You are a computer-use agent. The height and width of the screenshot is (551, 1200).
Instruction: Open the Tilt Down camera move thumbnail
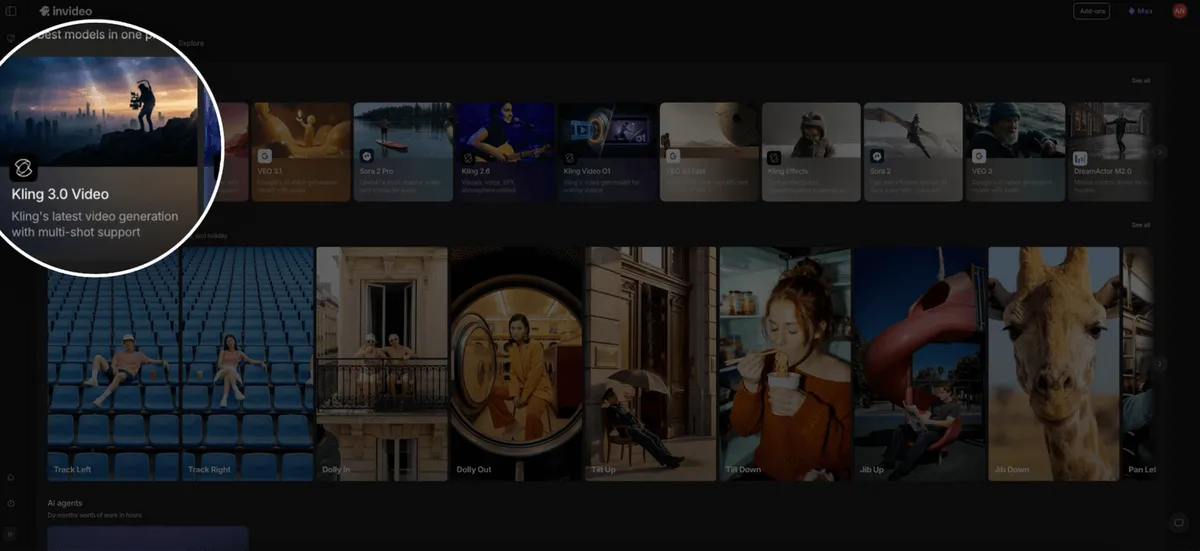tap(785, 364)
